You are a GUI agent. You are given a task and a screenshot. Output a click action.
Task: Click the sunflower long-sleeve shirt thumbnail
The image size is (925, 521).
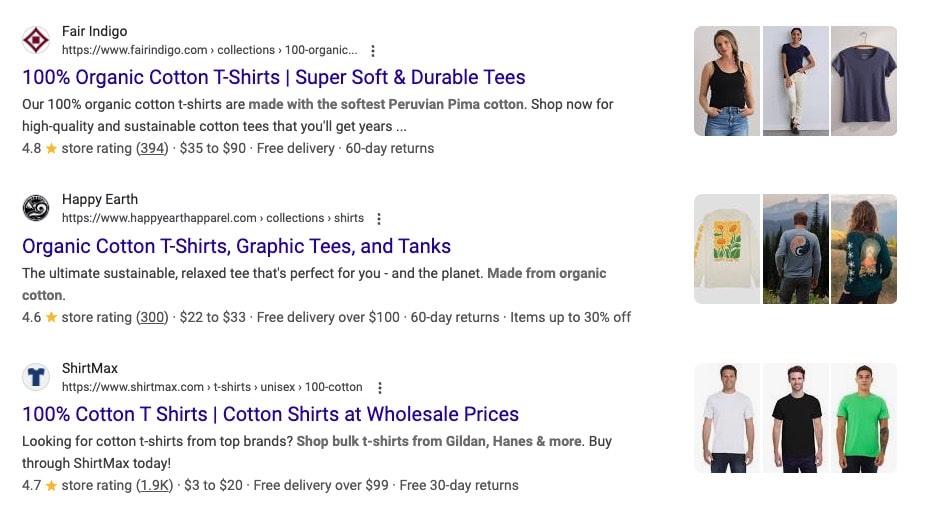click(726, 249)
